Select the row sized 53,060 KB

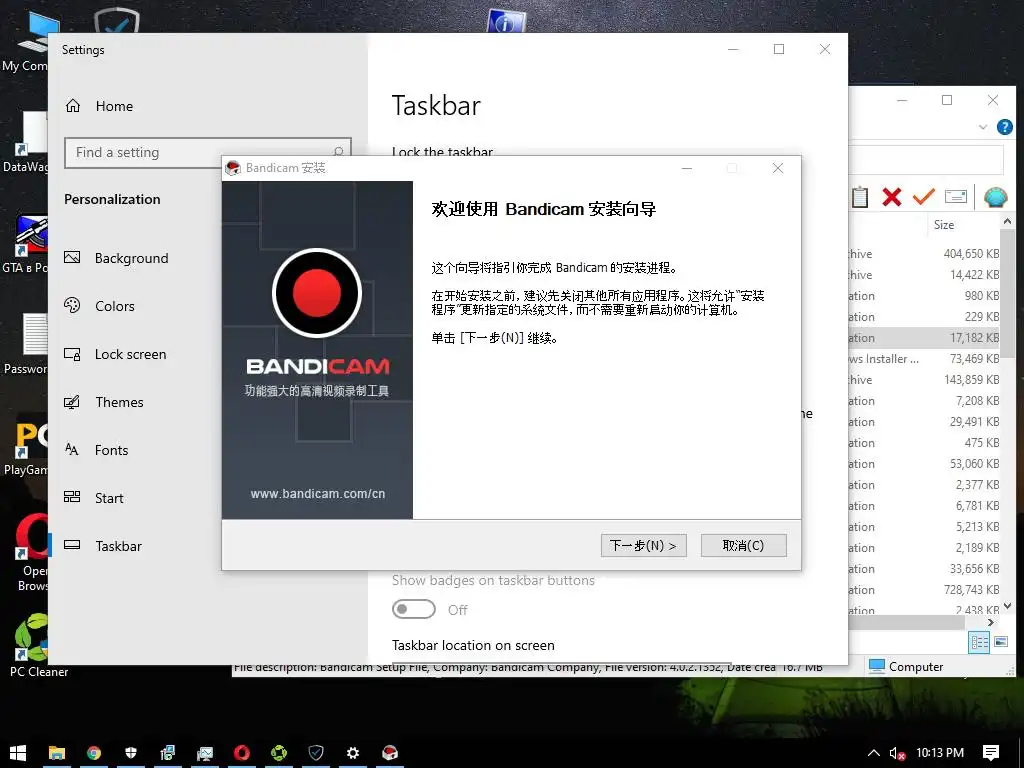tap(924, 464)
